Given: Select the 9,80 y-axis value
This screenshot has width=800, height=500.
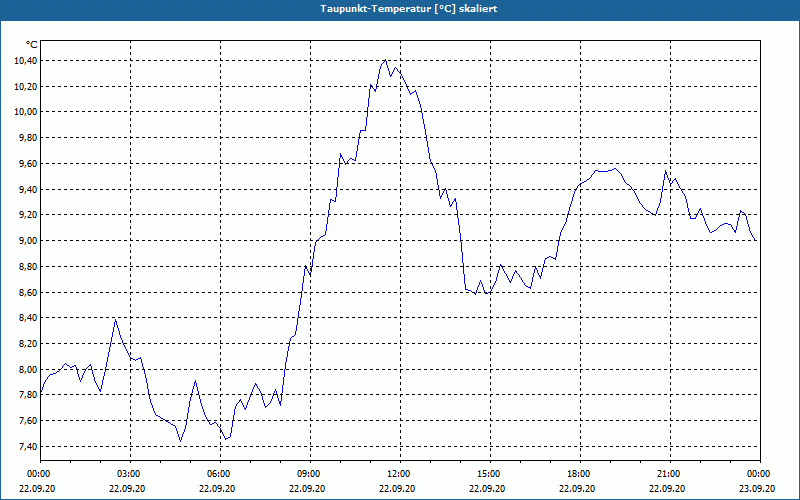Looking at the screenshot, I should 29,138.
